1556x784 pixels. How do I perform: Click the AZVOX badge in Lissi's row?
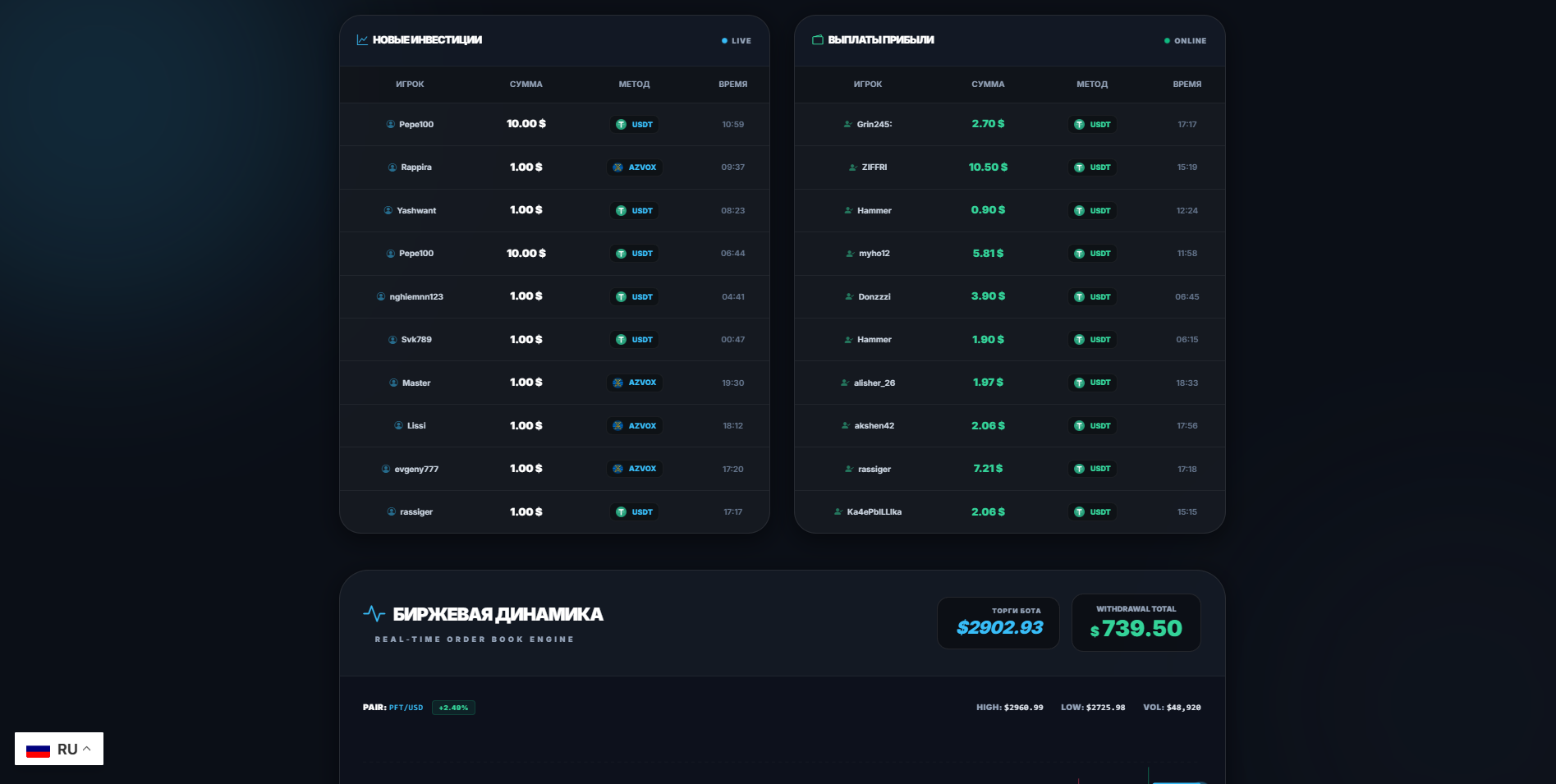[635, 426]
